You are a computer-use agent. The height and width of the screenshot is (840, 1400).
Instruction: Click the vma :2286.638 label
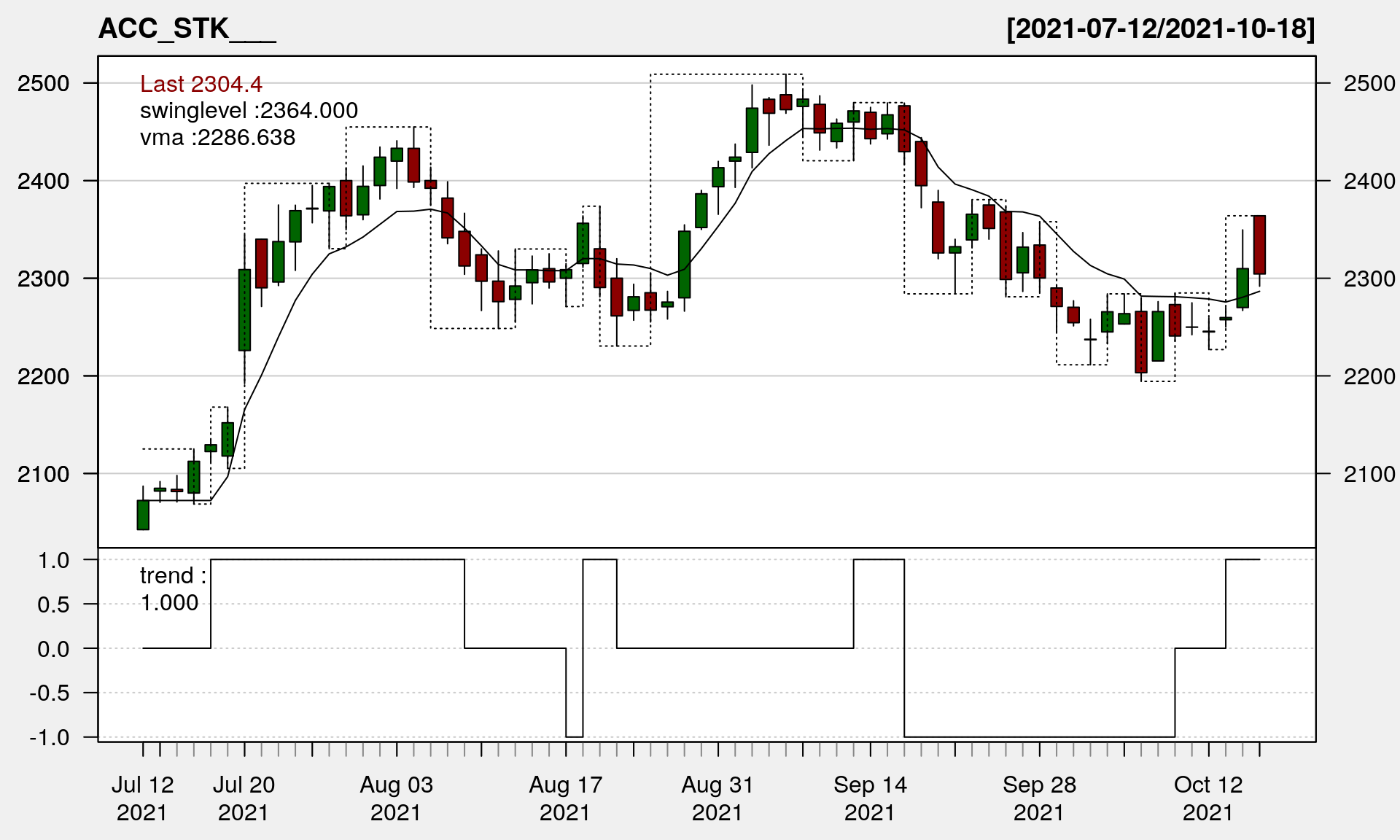[x=217, y=138]
